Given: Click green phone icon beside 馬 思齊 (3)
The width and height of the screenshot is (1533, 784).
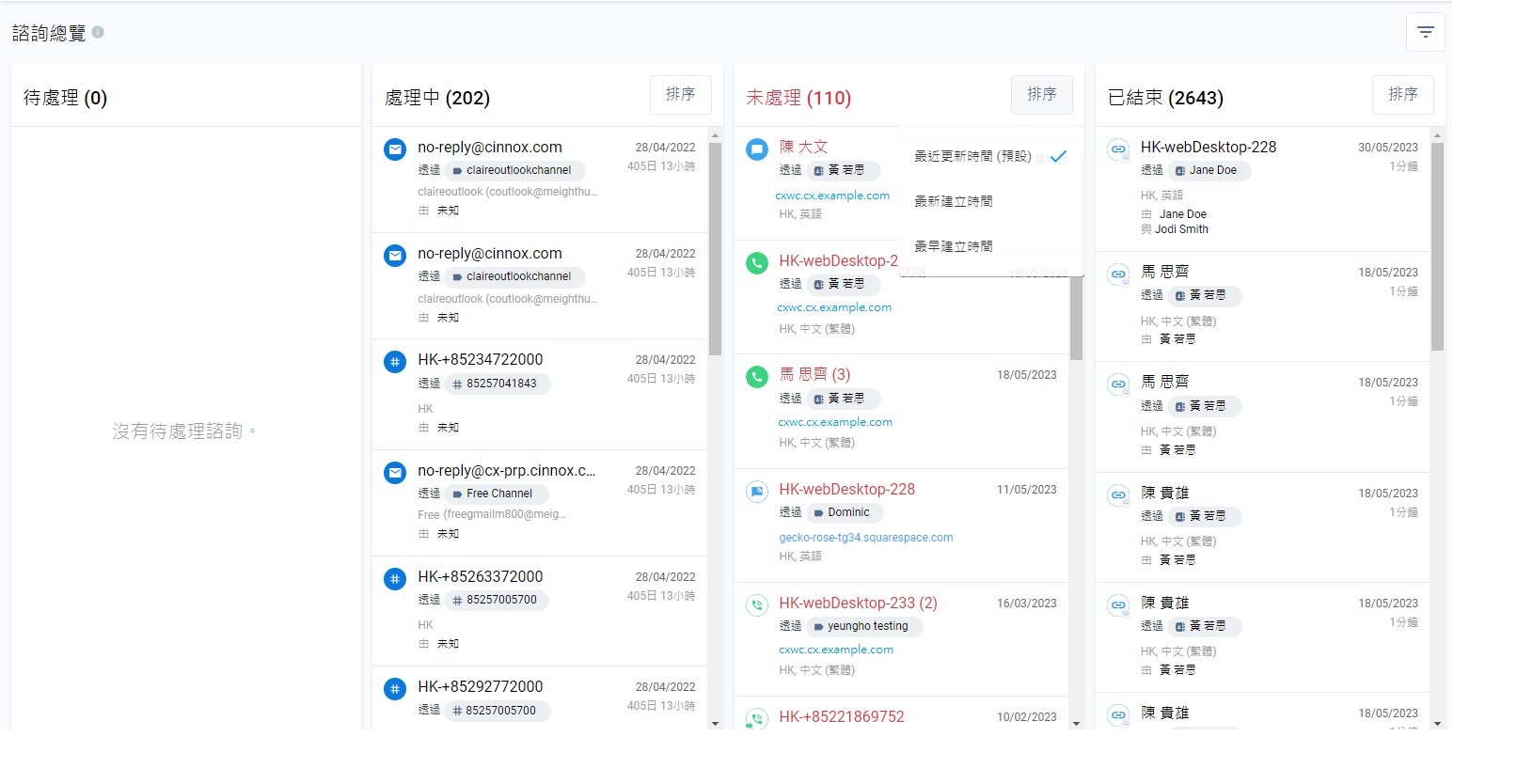Looking at the screenshot, I should click(x=757, y=377).
